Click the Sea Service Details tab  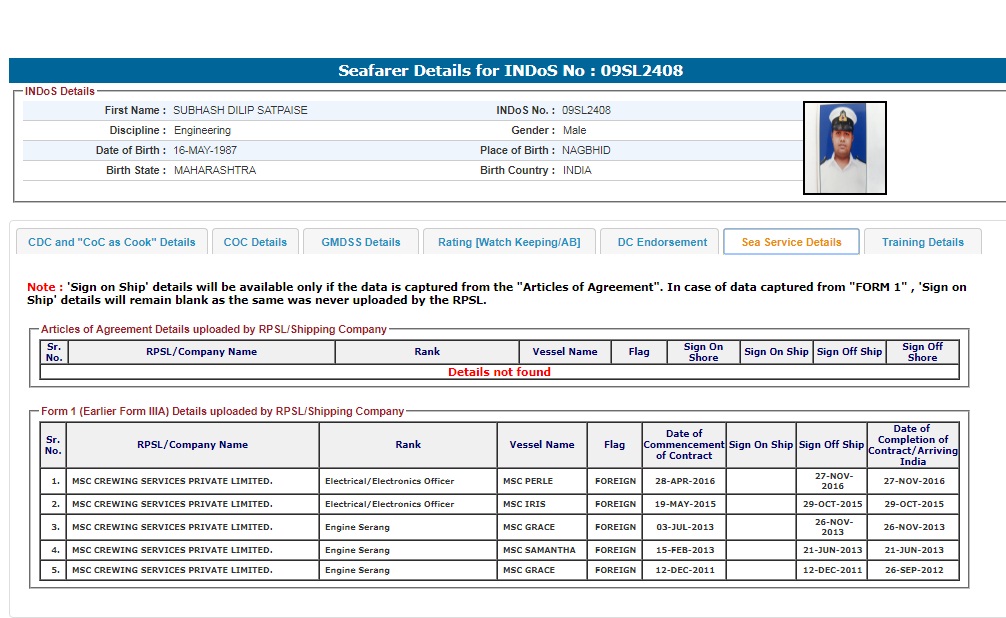click(x=791, y=242)
